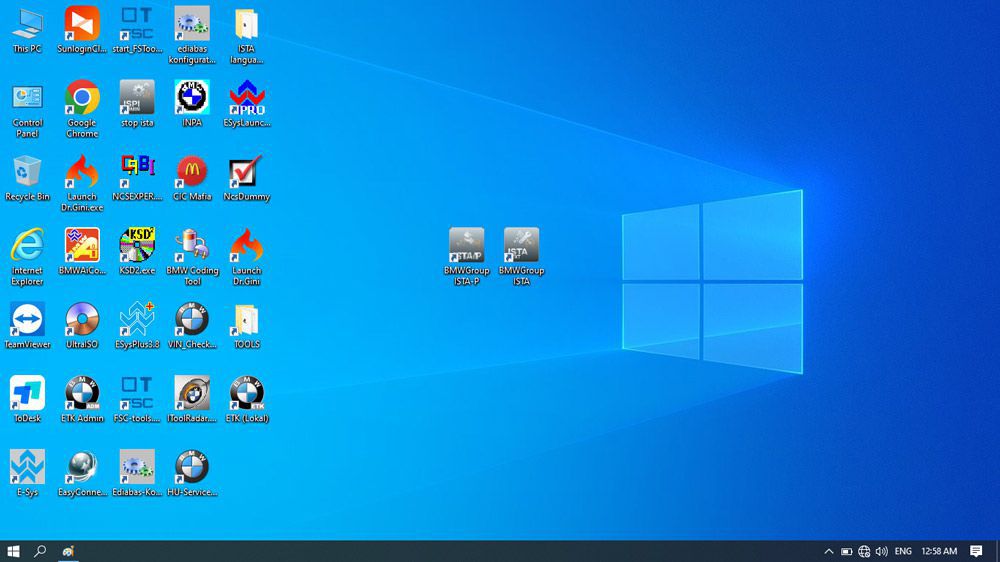Click the BMWAiCoder shortcut icon

pyautogui.click(x=82, y=252)
